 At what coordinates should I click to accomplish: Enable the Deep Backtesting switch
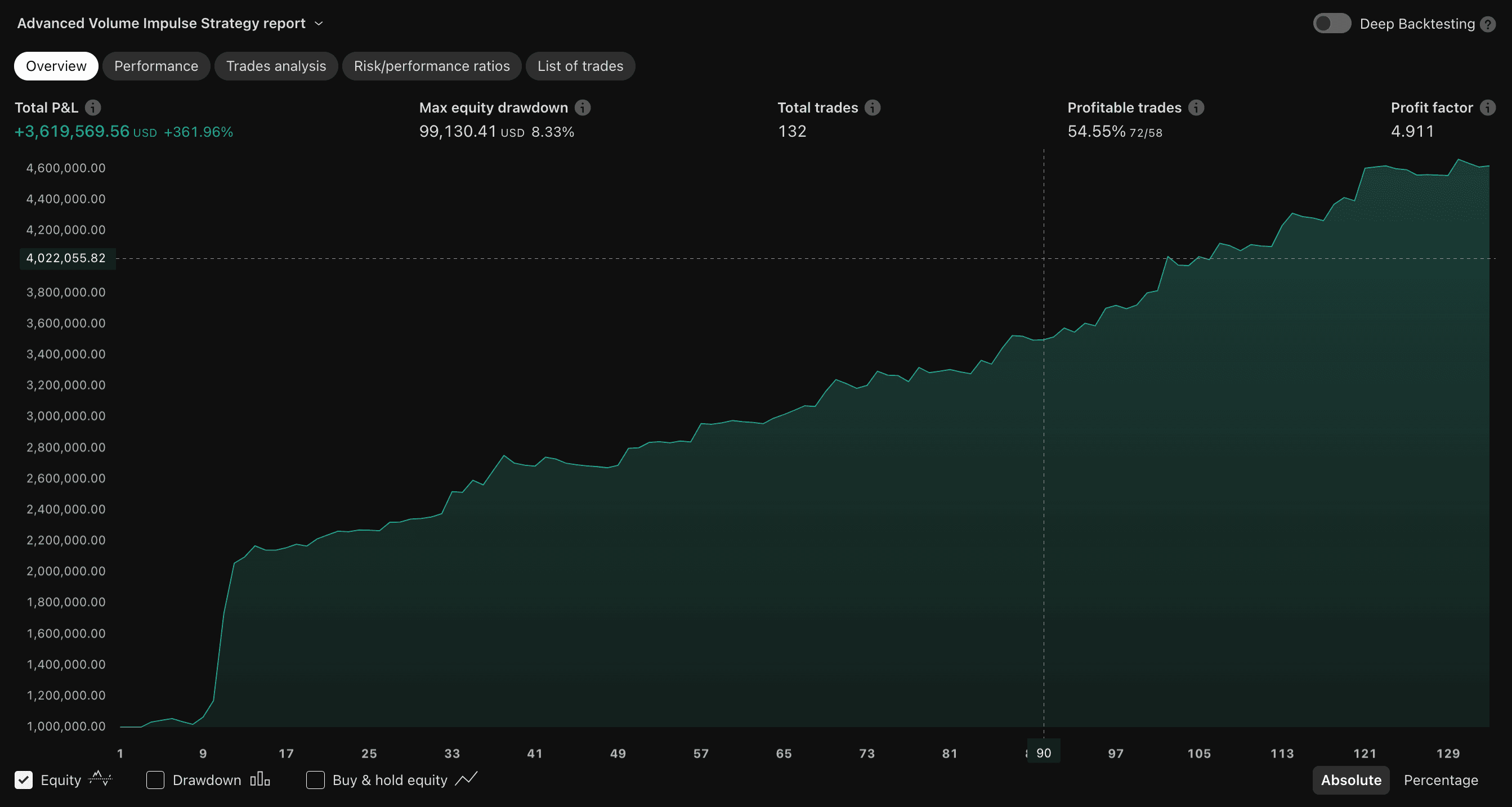[x=1331, y=24]
